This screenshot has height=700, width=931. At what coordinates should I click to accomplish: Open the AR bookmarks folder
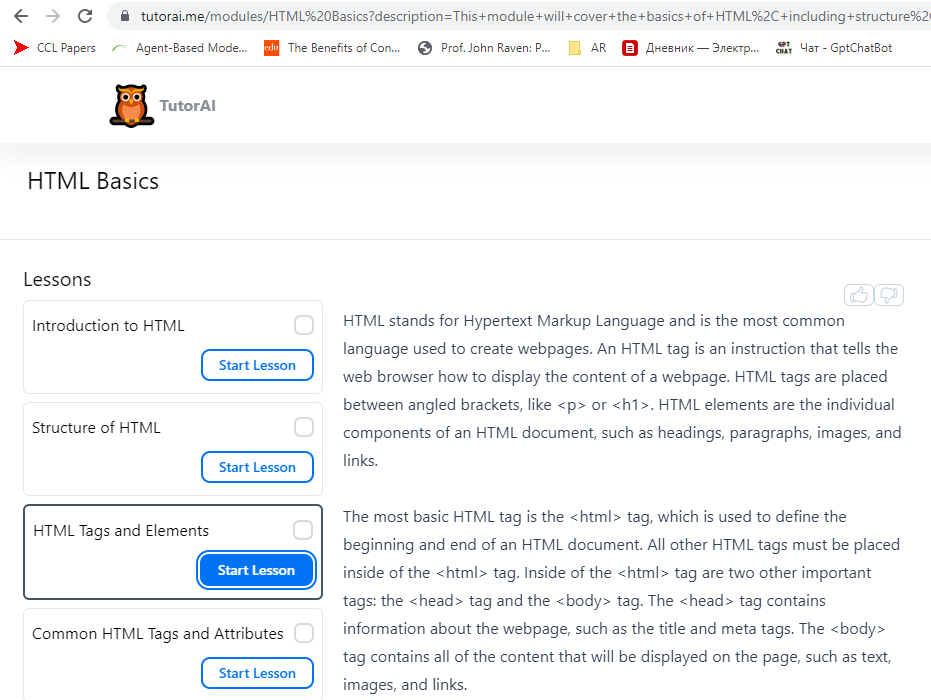[587, 47]
